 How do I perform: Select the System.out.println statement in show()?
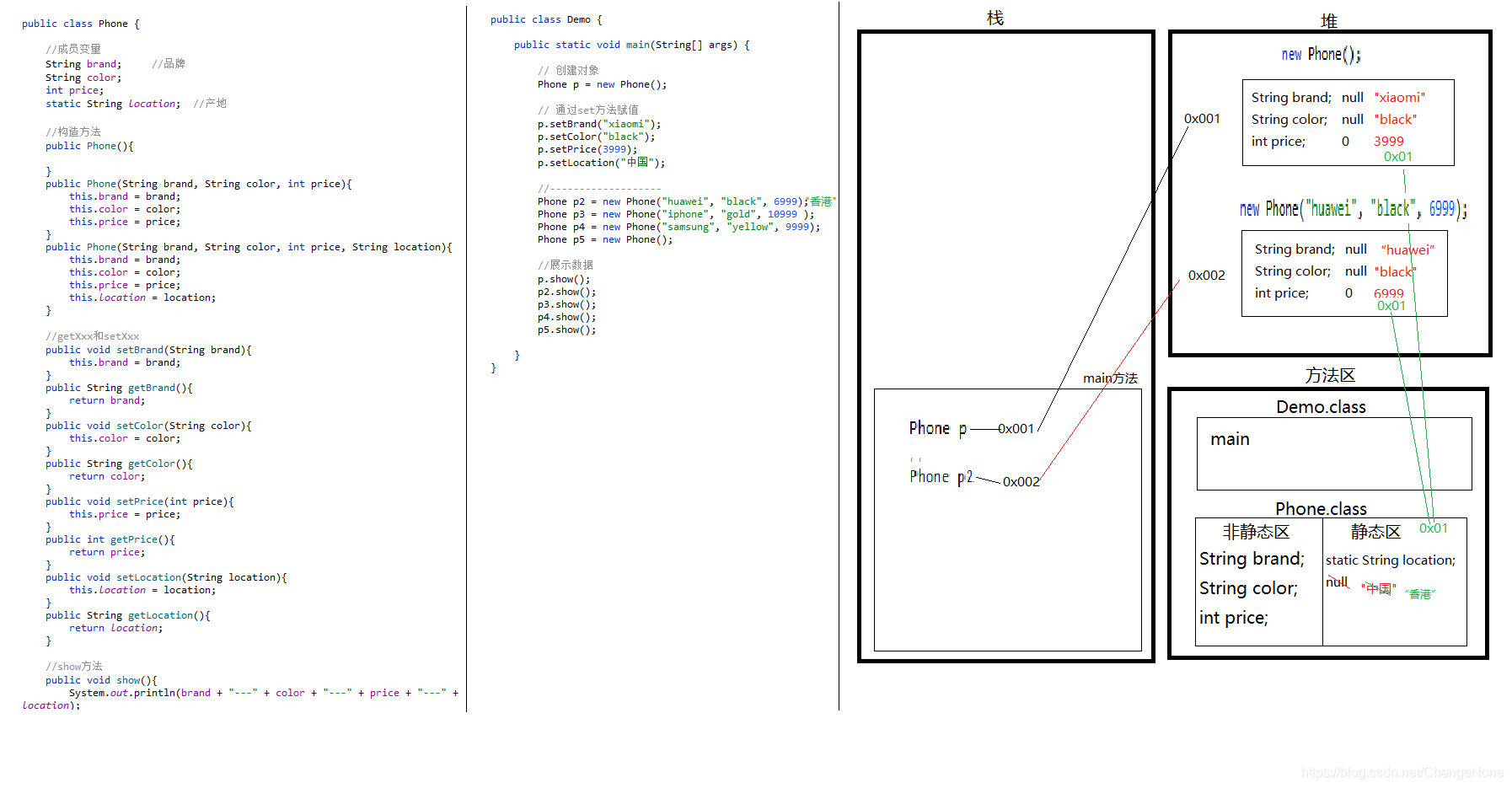pyautogui.click(x=240, y=699)
